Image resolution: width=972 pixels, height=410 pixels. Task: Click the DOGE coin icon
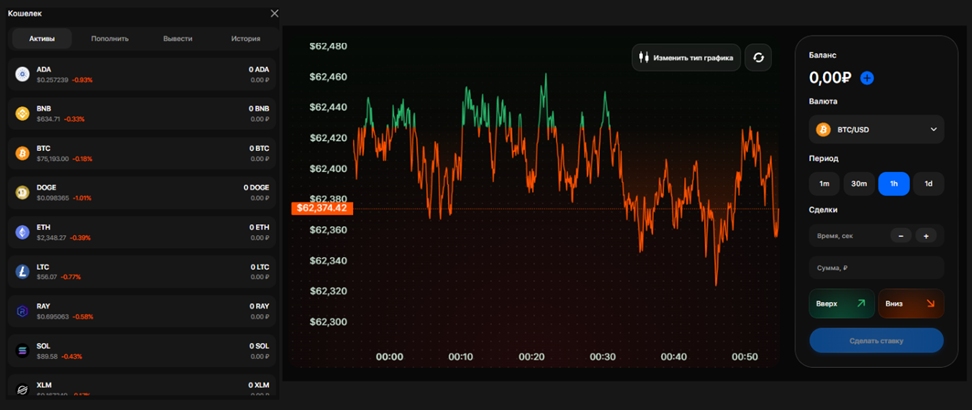pyautogui.click(x=22, y=192)
